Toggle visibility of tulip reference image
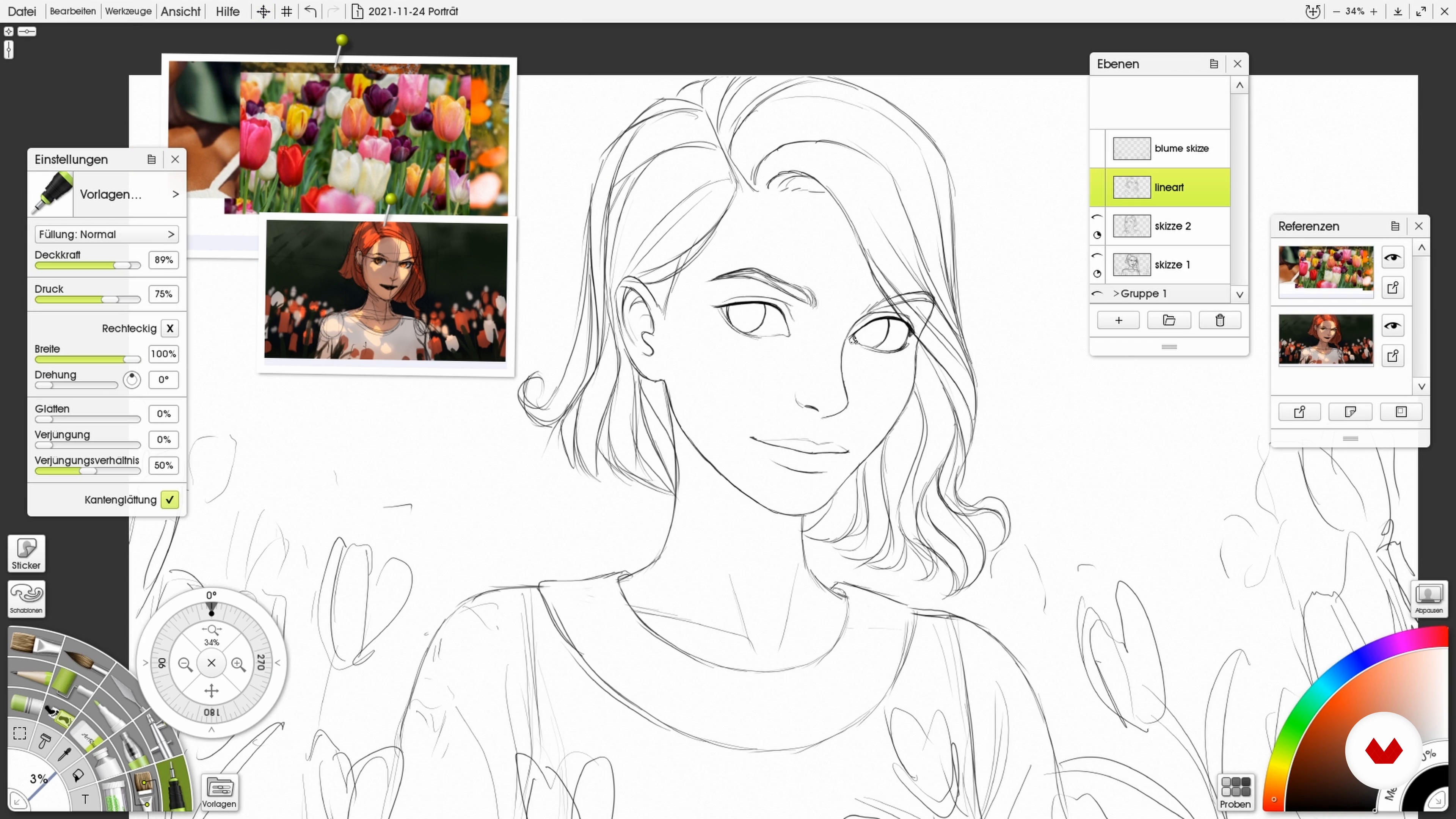1456x819 pixels. click(x=1393, y=258)
